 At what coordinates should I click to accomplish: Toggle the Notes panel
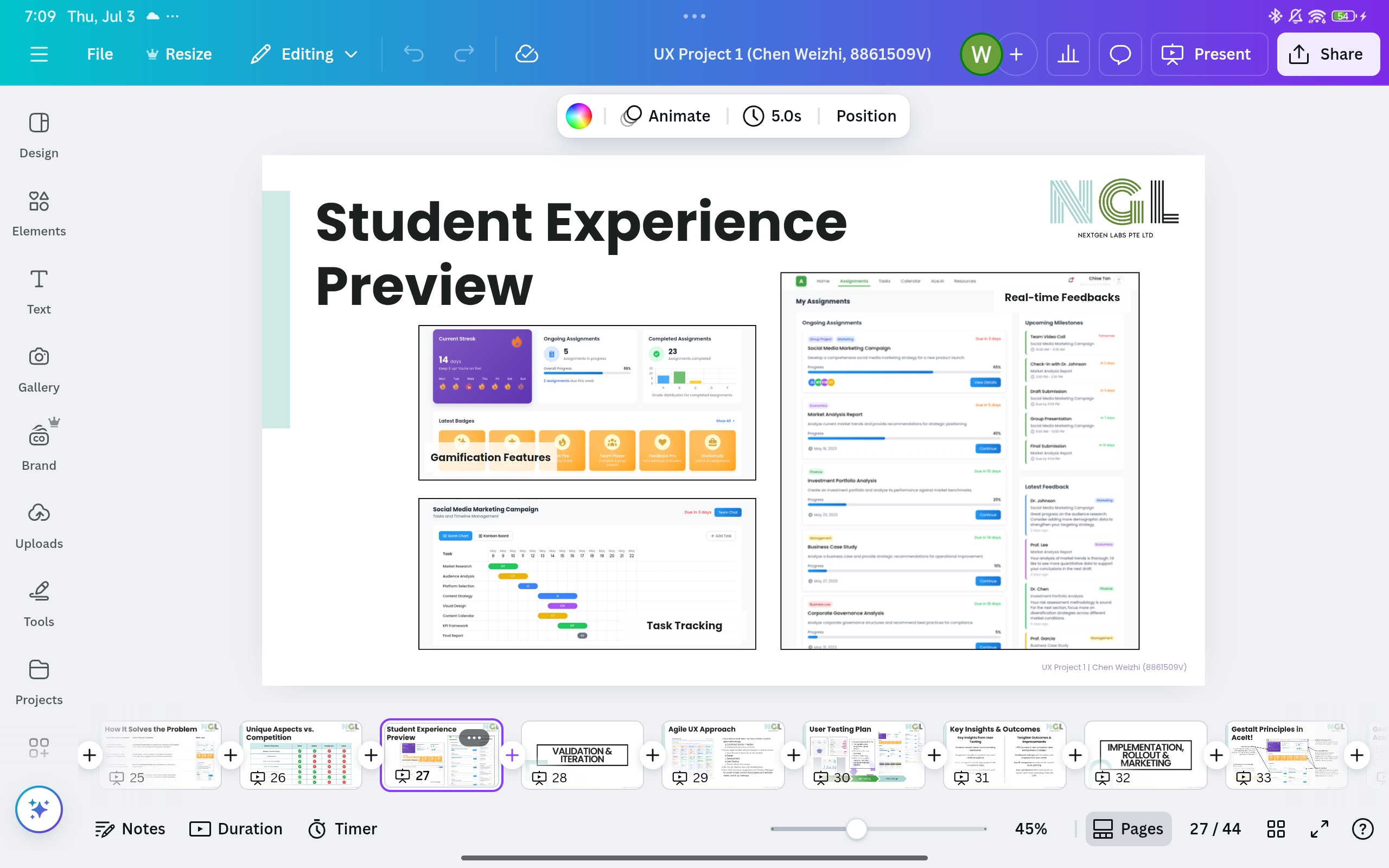point(130,828)
